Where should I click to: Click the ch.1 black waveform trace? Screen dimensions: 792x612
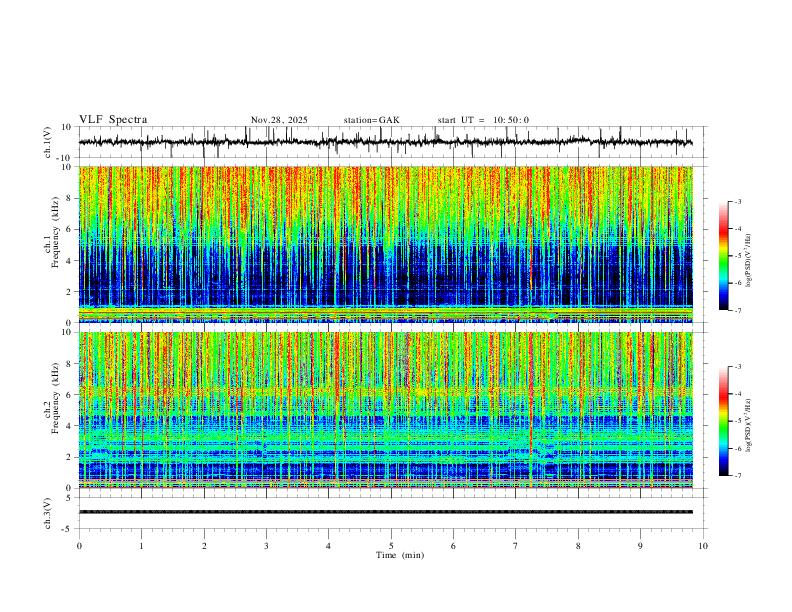coord(385,142)
